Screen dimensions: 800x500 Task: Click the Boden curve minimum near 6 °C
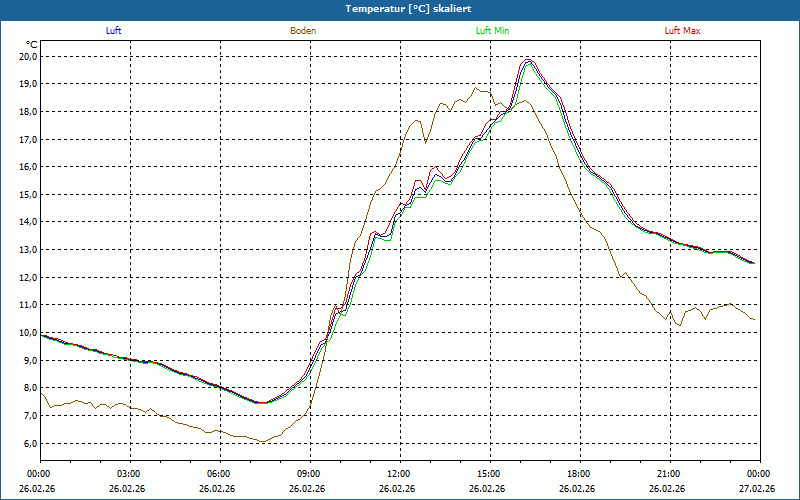pyautogui.click(x=263, y=441)
